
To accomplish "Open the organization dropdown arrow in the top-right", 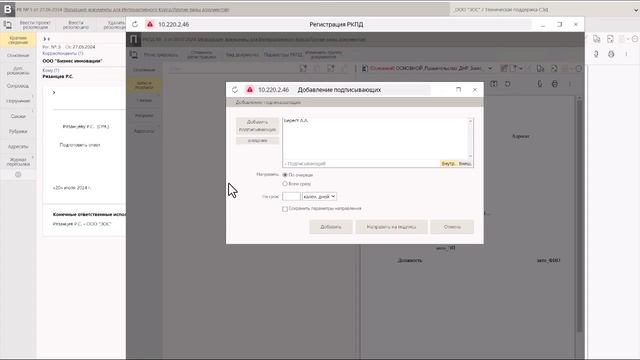I will pos(636,10).
